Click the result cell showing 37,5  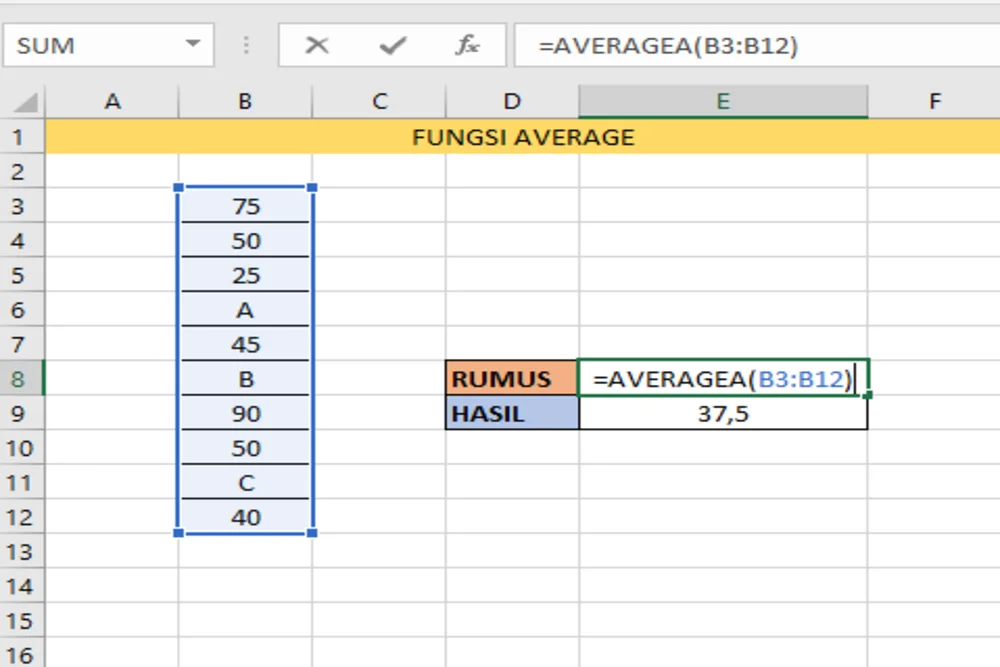click(x=723, y=413)
